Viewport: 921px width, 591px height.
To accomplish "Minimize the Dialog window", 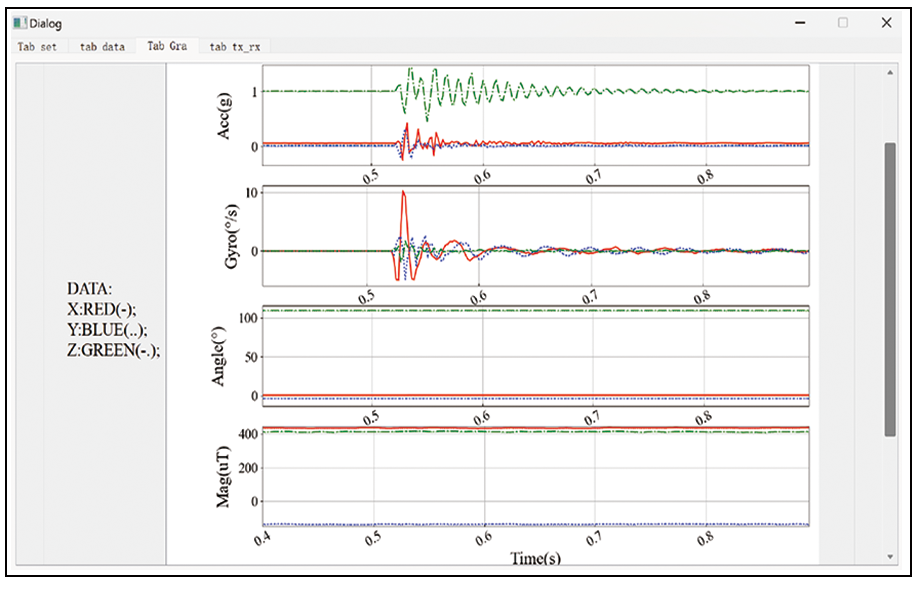I will point(800,23).
